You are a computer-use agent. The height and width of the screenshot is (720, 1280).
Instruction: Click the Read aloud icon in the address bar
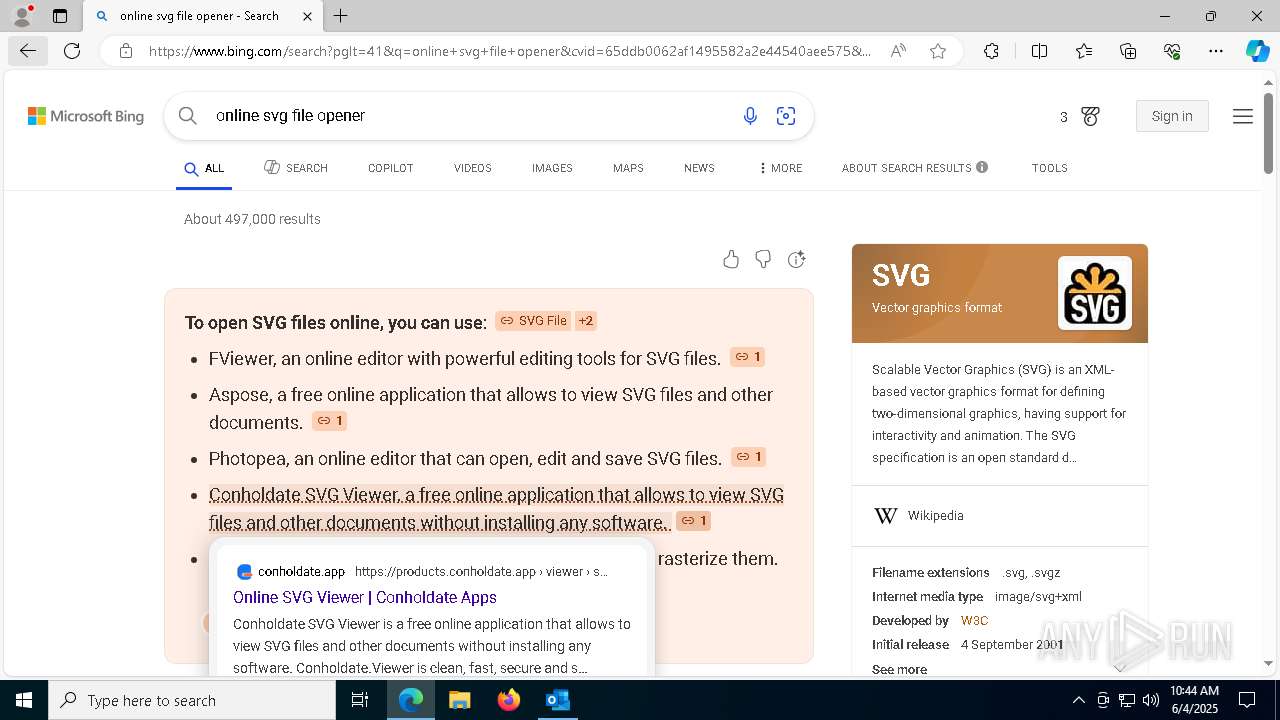898,51
